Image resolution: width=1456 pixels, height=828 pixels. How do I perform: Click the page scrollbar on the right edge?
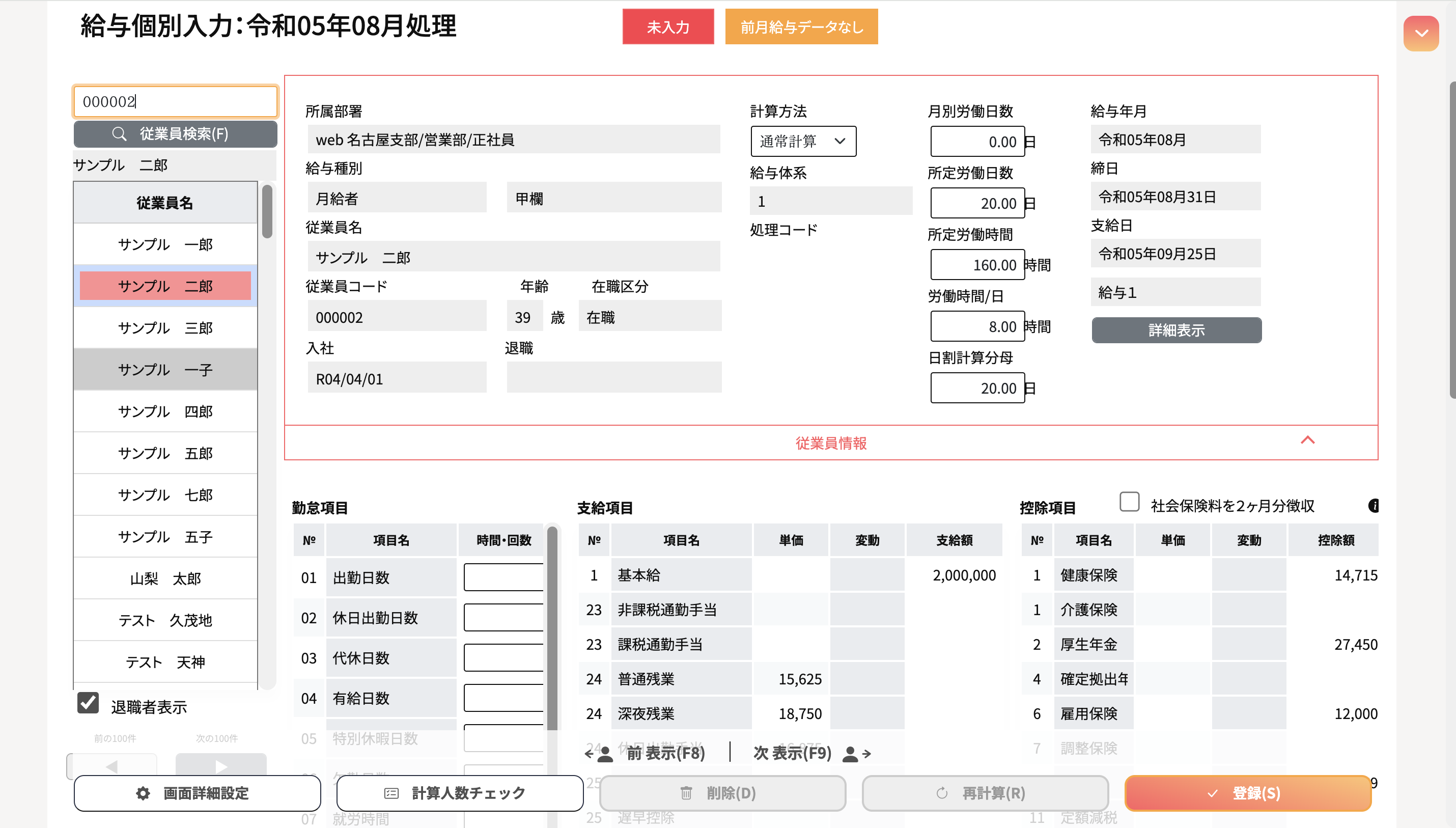(x=1452, y=239)
